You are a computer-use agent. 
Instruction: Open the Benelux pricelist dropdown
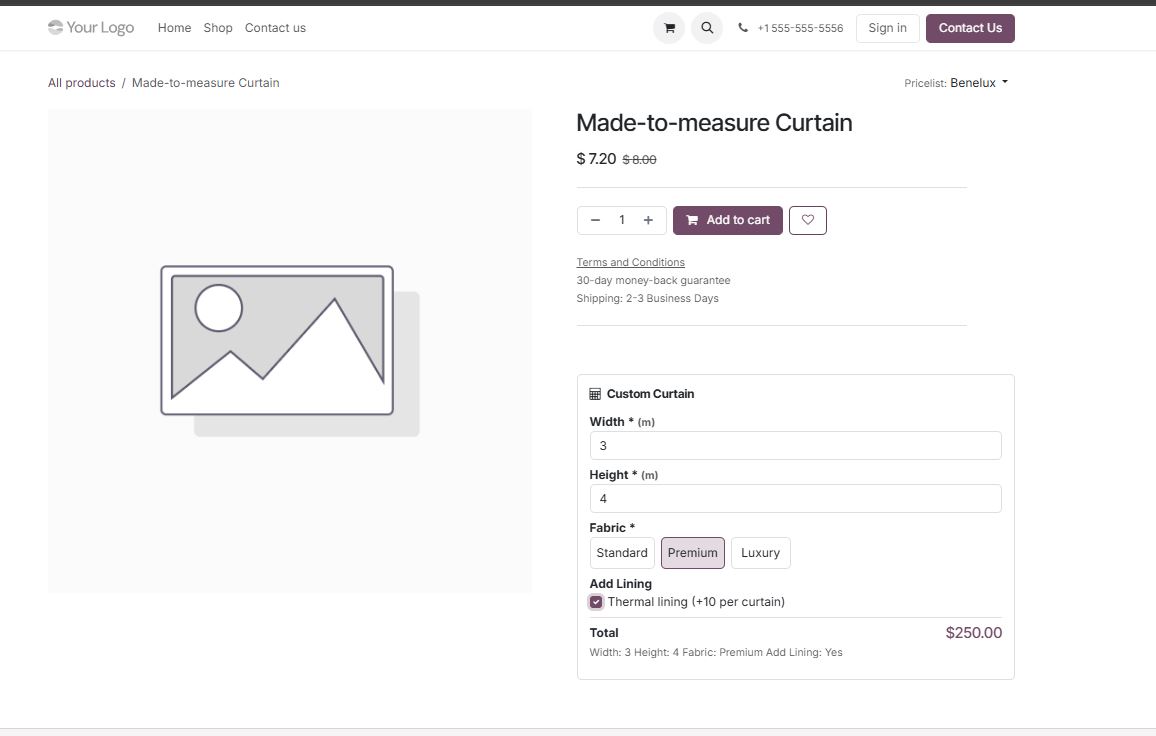tap(979, 83)
